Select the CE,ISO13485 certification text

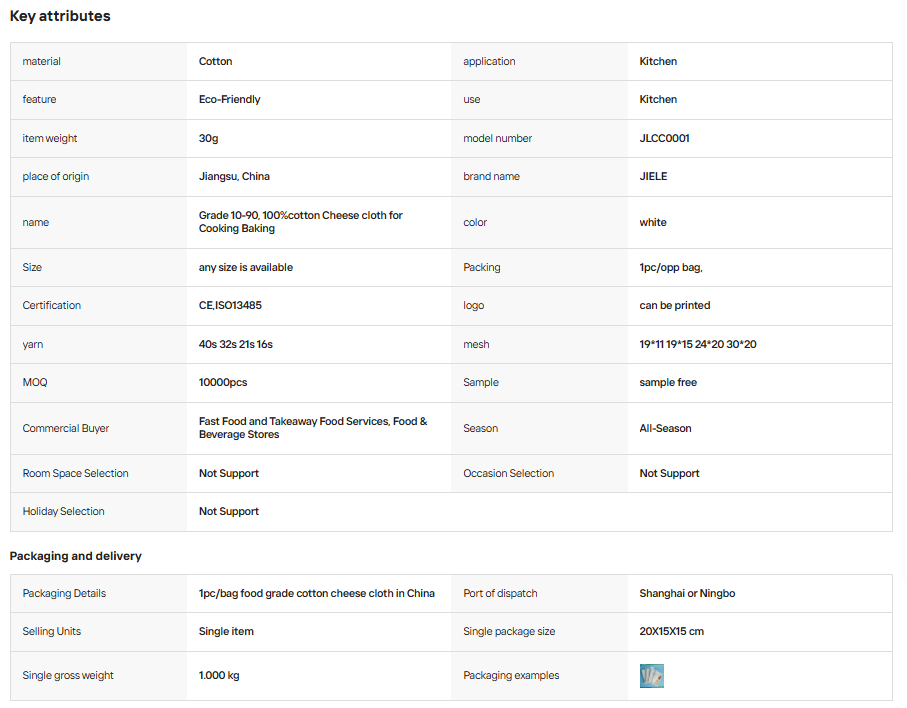pos(230,305)
